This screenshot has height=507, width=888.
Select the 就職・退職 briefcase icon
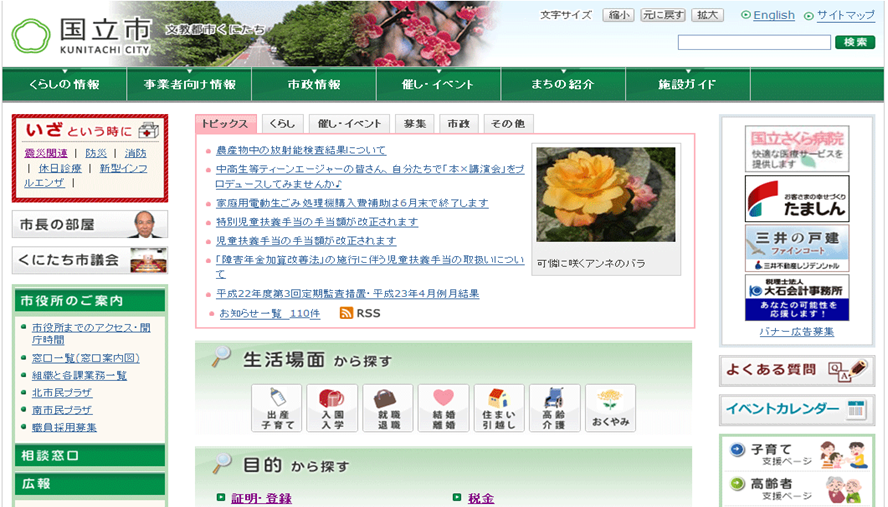pos(387,408)
